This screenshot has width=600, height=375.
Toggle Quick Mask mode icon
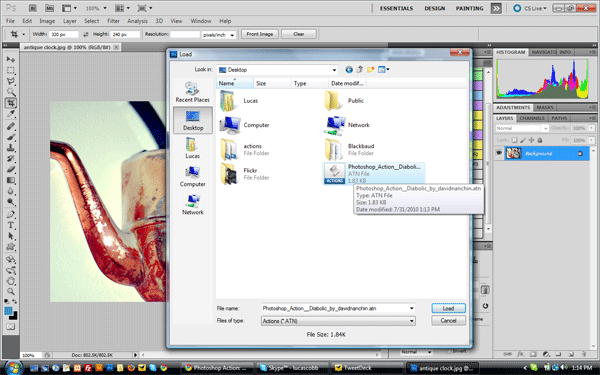[x=11, y=326]
